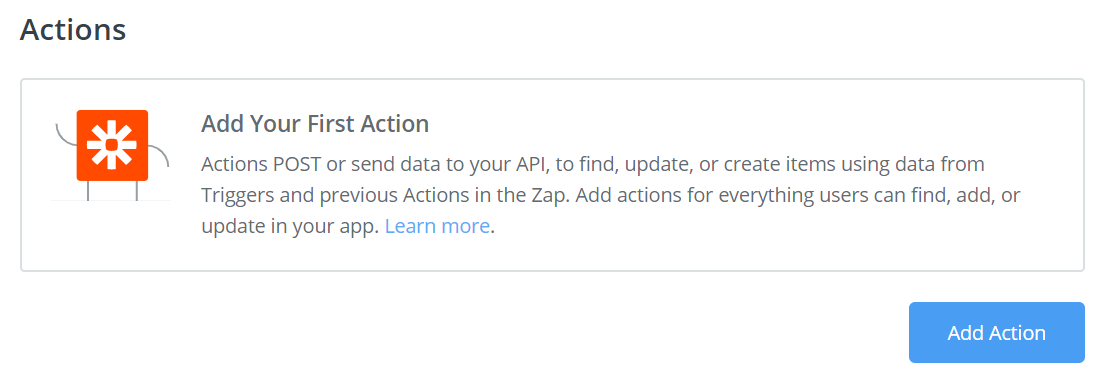Click the mascot's right leg line

(136, 190)
